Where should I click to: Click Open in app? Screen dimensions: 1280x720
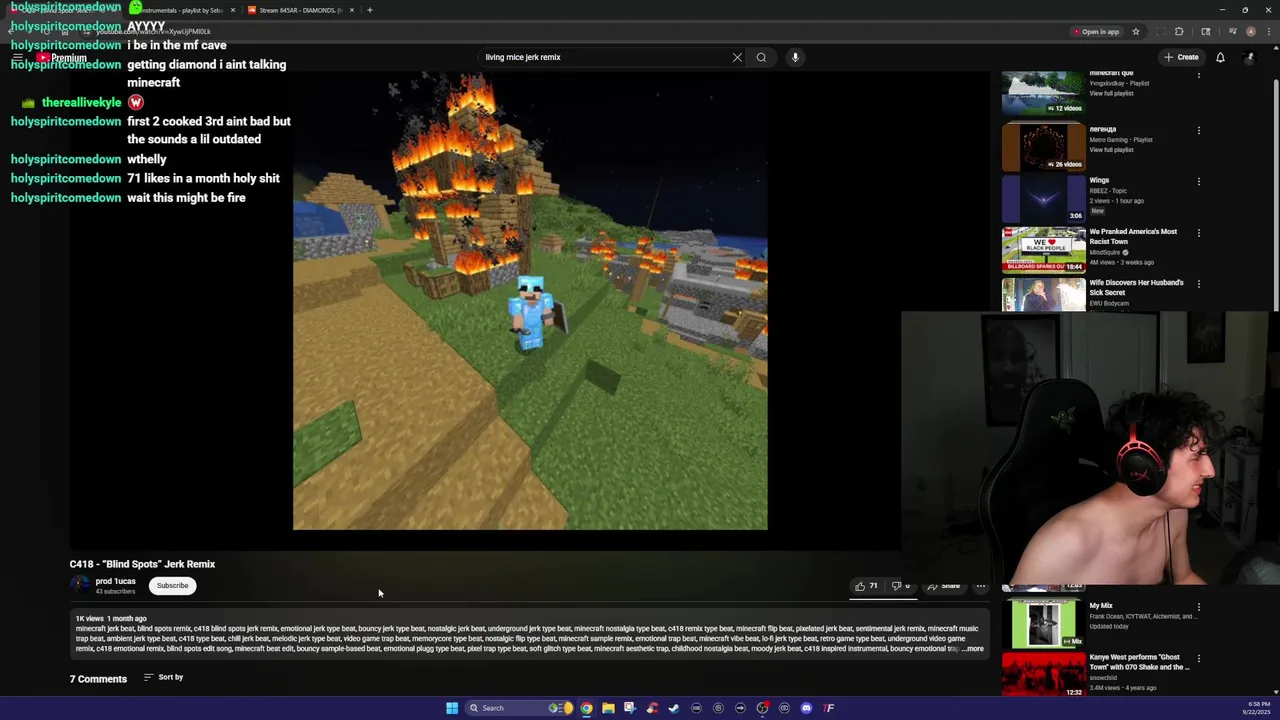1097,32
